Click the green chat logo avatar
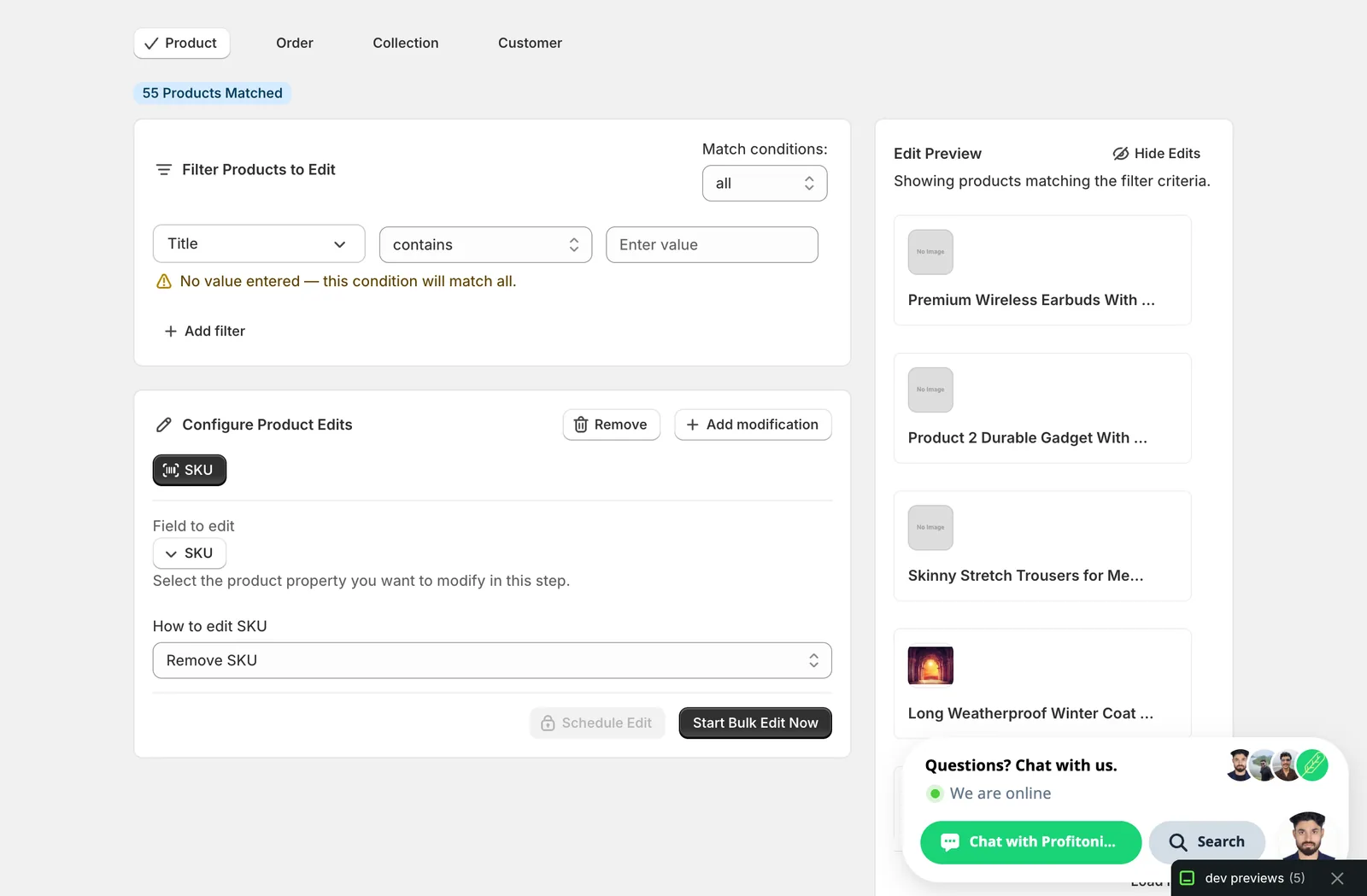The width and height of the screenshot is (1367, 896). [x=1312, y=765]
